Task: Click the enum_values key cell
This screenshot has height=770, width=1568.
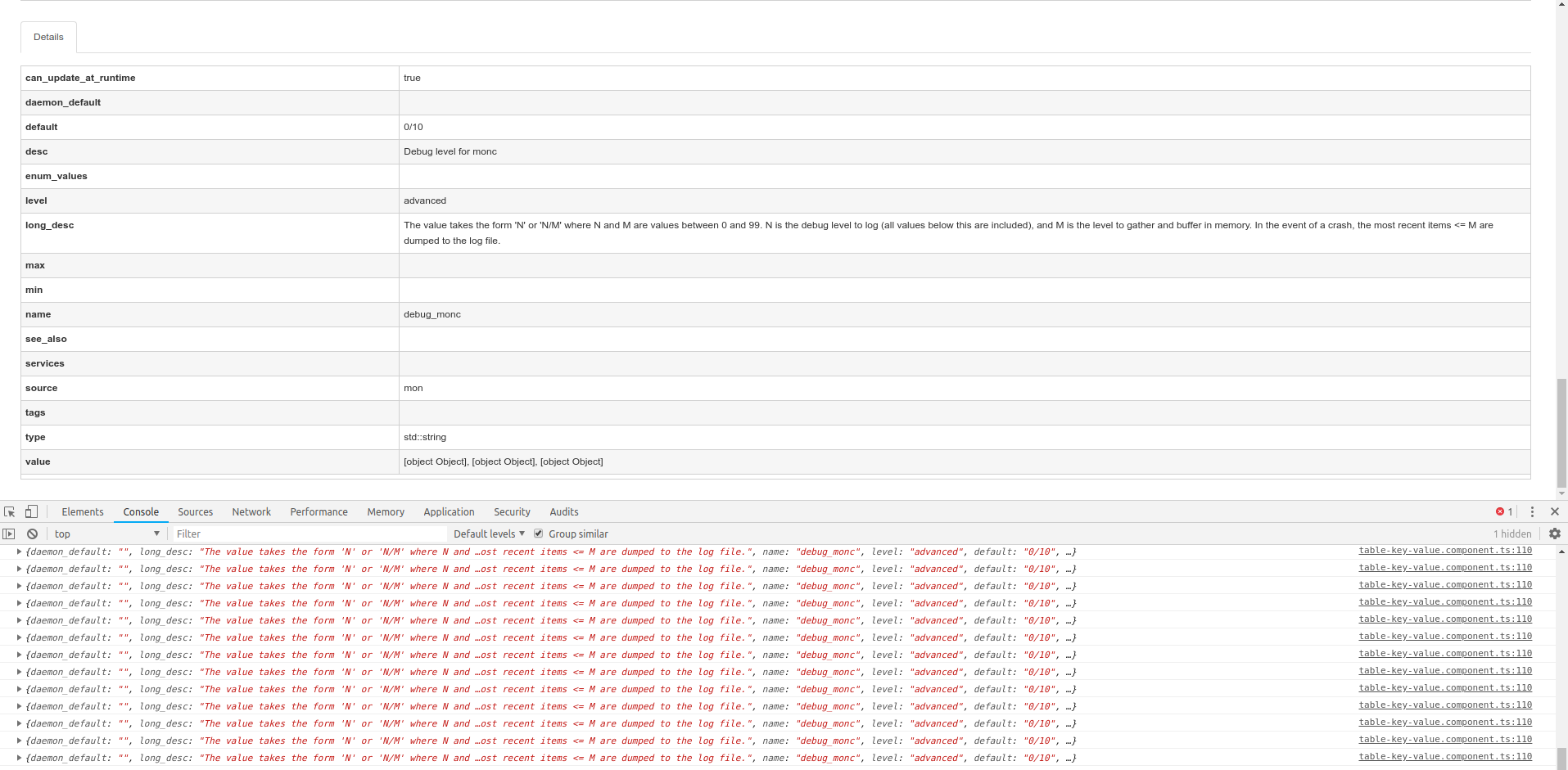Action: point(210,176)
